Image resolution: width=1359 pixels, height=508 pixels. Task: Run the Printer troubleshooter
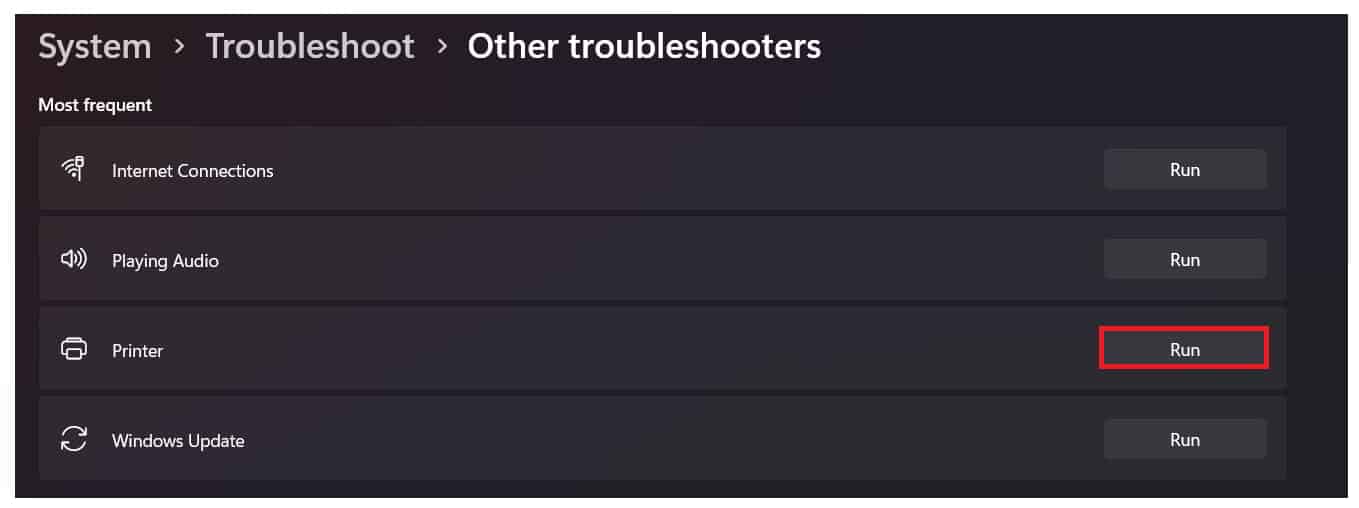1184,350
